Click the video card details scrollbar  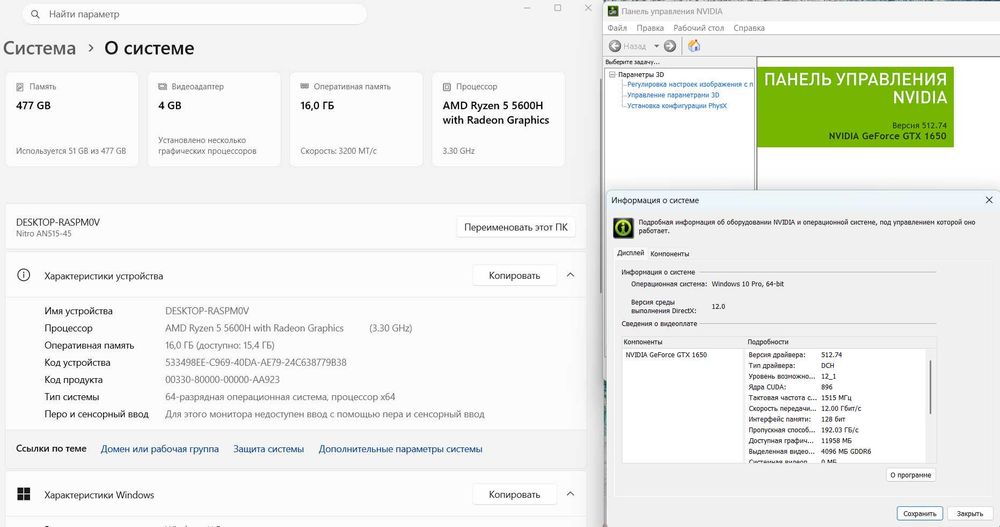(x=930, y=387)
